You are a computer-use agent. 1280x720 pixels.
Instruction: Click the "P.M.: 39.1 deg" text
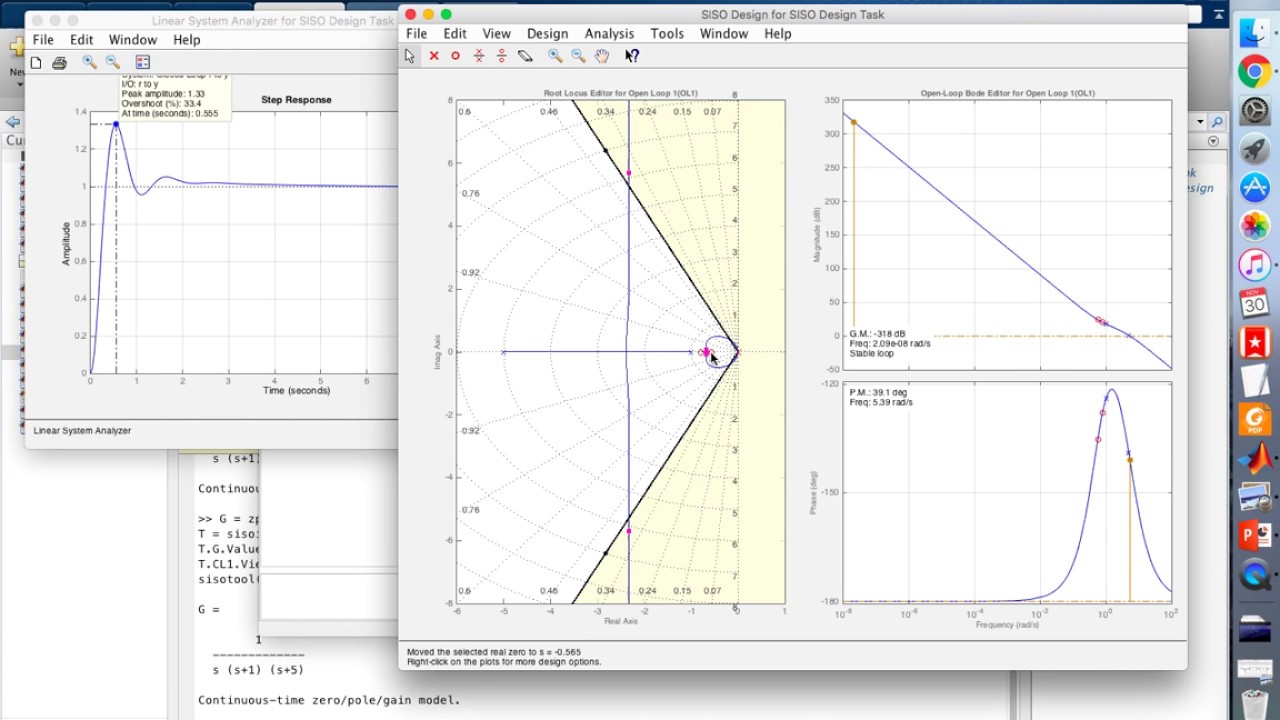880,393
